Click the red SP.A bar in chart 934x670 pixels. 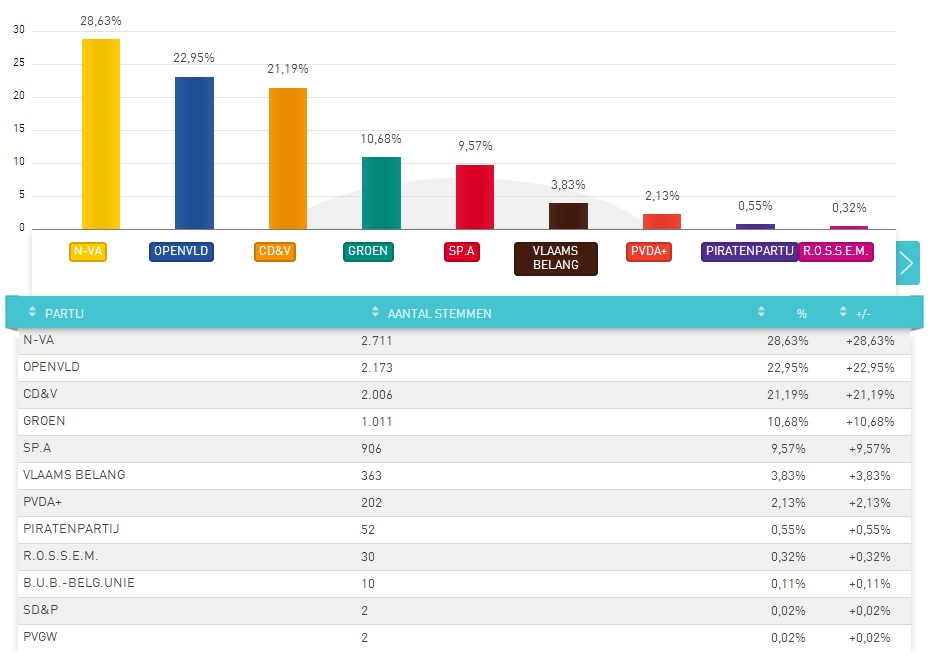pos(475,197)
